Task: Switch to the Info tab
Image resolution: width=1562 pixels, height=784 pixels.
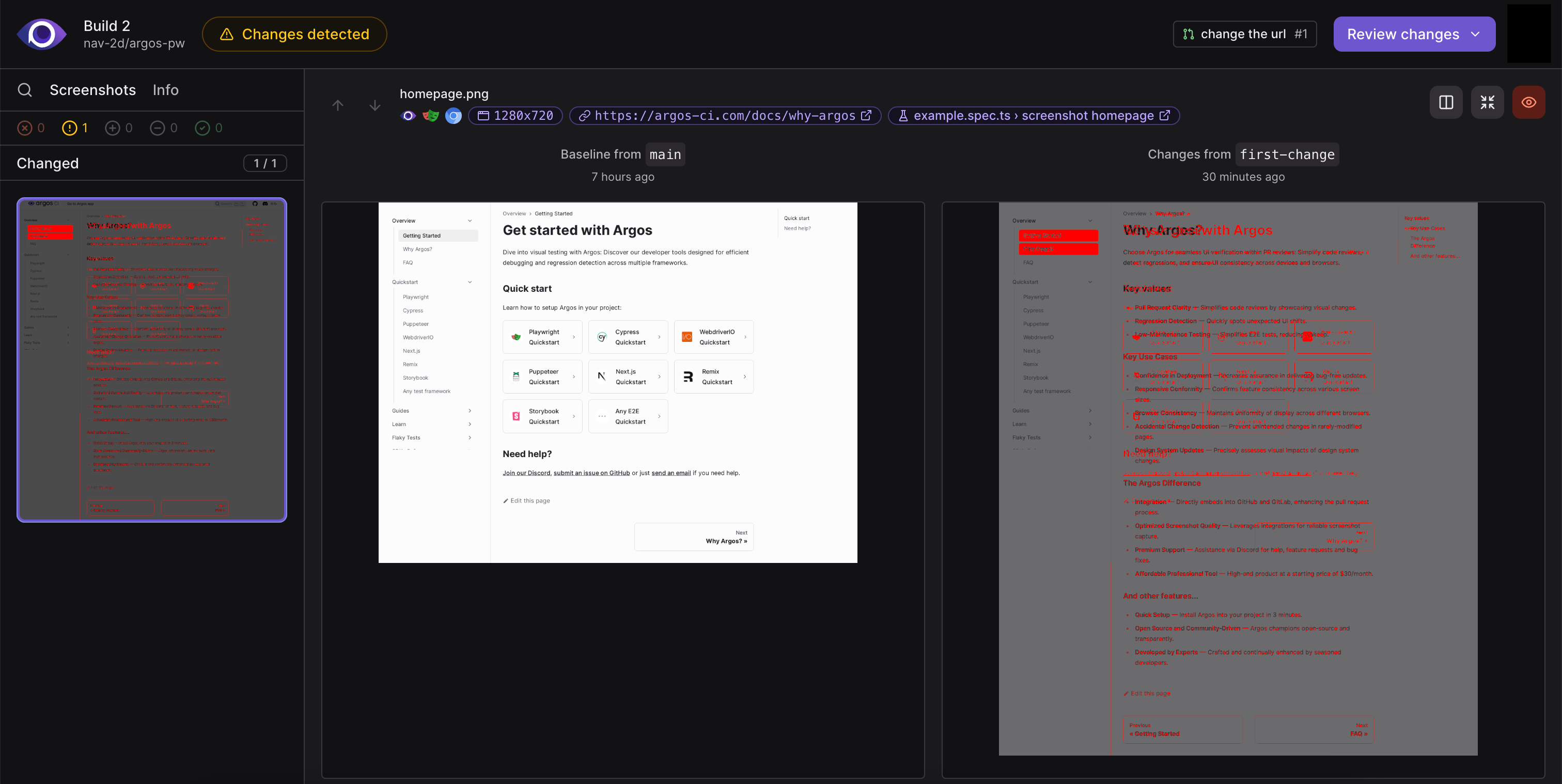Action: (x=165, y=90)
